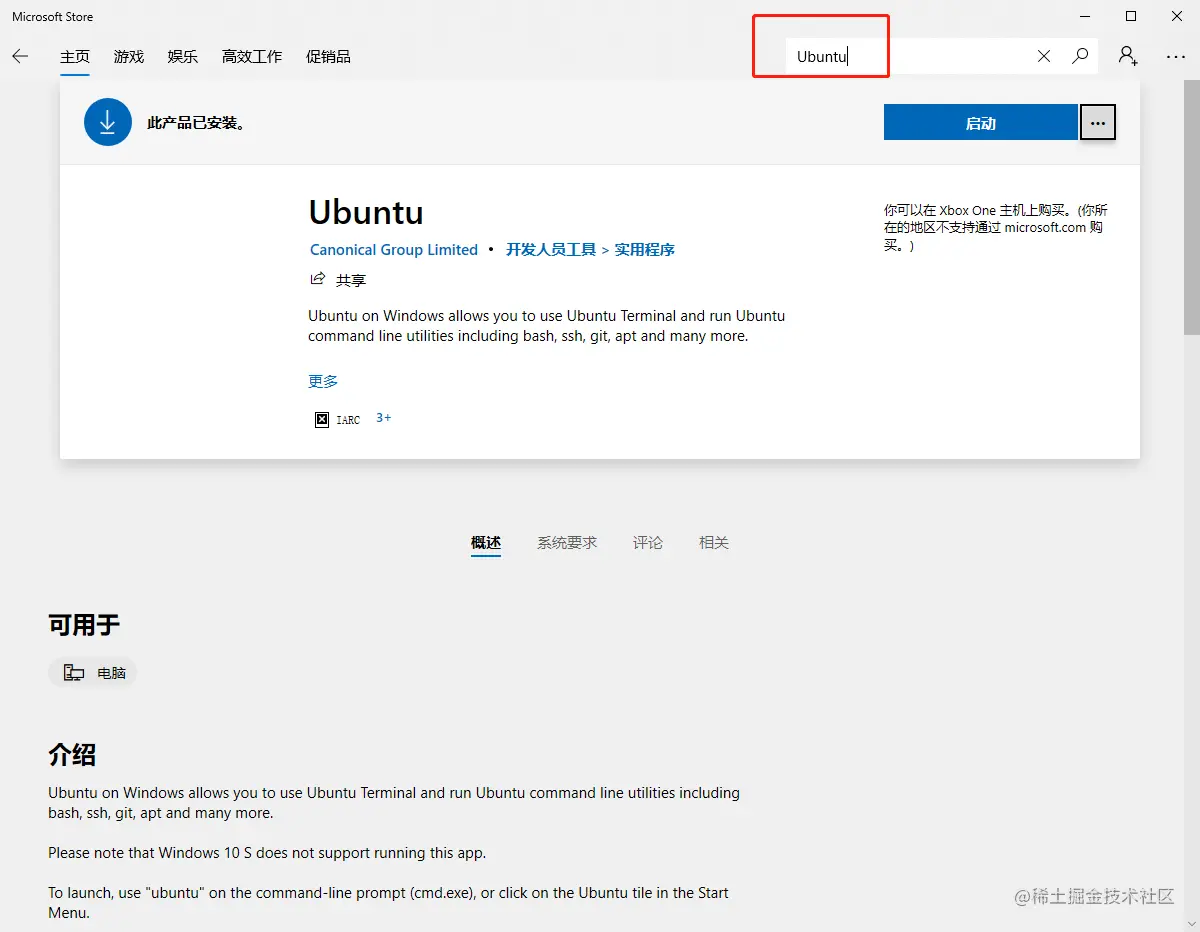Image resolution: width=1200 pixels, height=932 pixels.
Task: Click the 可用于 heading
Action: pyautogui.click(x=84, y=625)
